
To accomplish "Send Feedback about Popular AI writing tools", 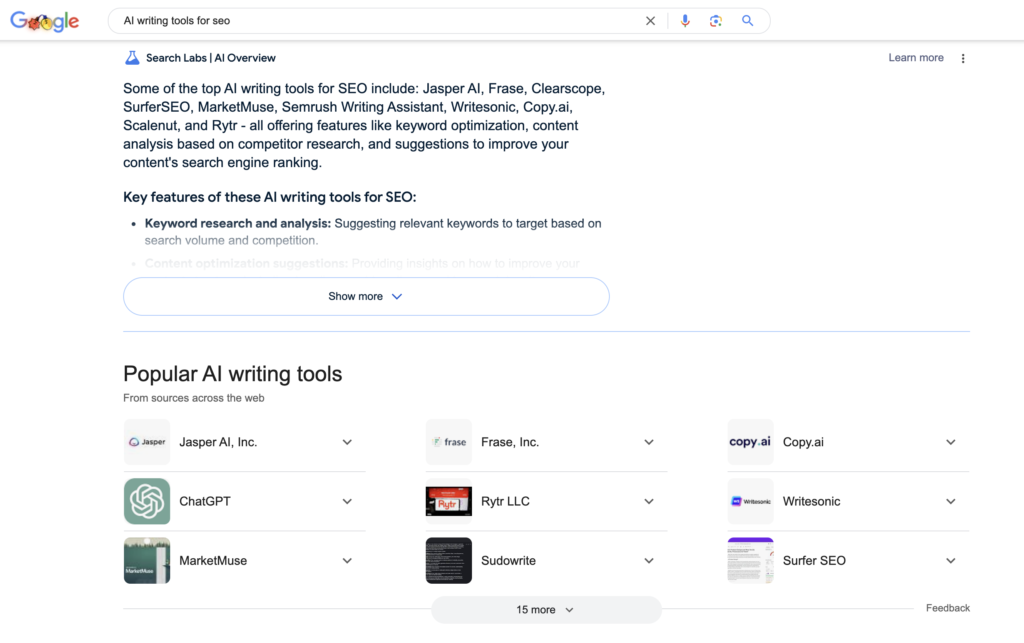I will click(948, 607).
